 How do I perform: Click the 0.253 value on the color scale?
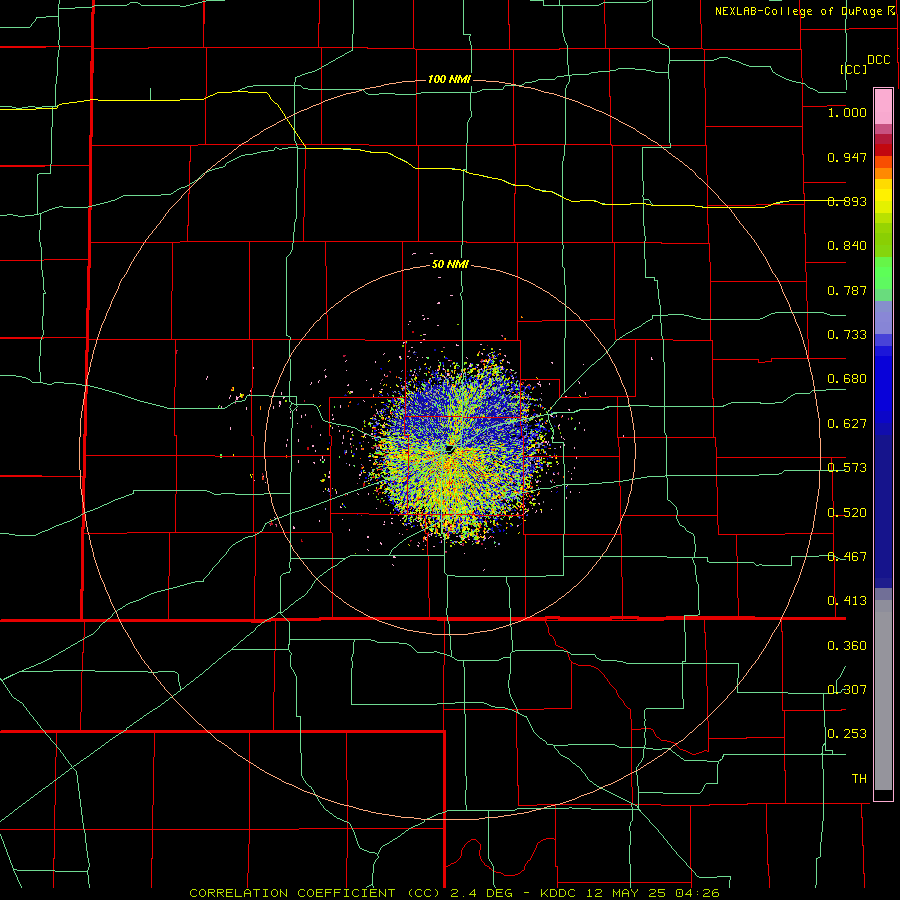coord(847,734)
